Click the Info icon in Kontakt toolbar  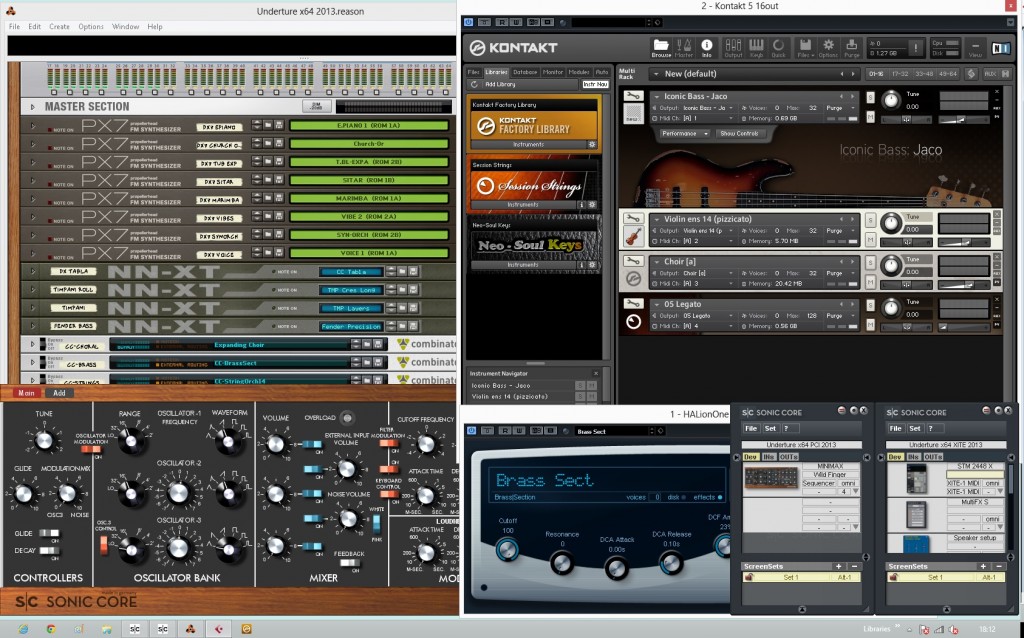707,46
